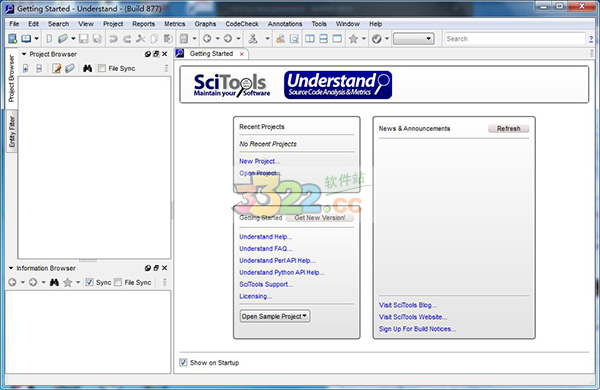Click the Cut scissors toolbar icon
Viewport: 600px width, 390px height.
click(141, 39)
